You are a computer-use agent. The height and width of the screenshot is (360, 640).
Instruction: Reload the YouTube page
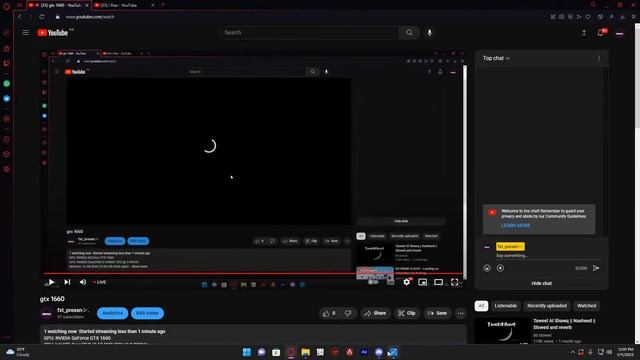pos(42,17)
